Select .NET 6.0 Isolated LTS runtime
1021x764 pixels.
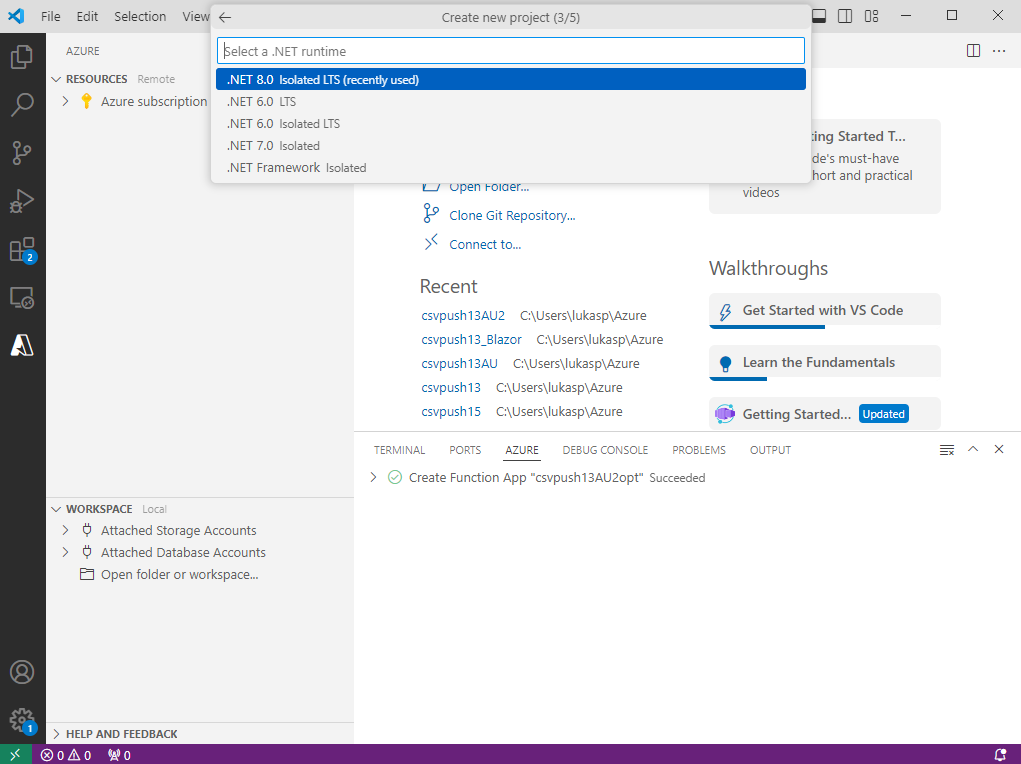click(283, 124)
